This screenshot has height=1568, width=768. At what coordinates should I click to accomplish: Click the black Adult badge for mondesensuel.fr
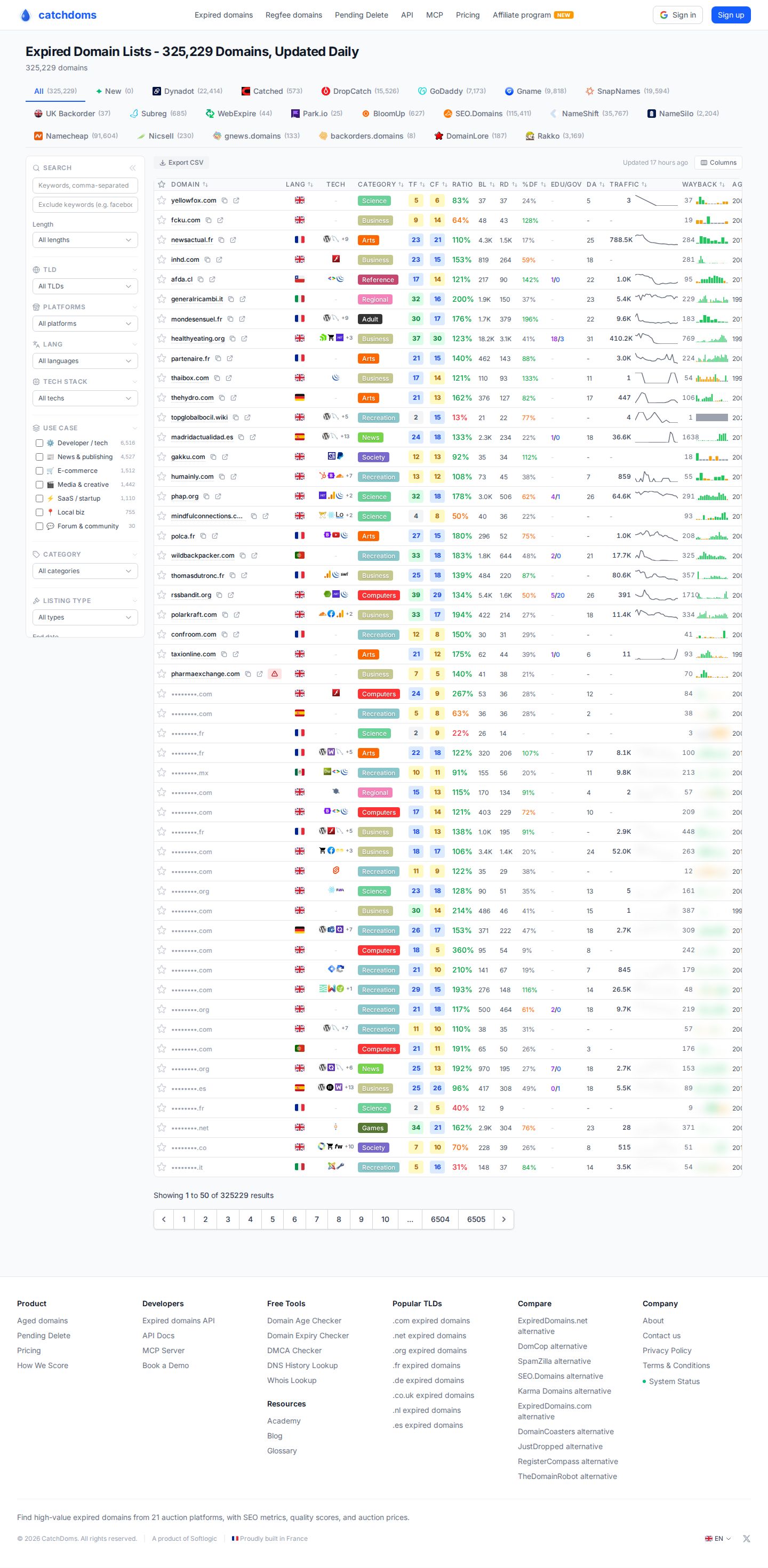tap(370, 319)
